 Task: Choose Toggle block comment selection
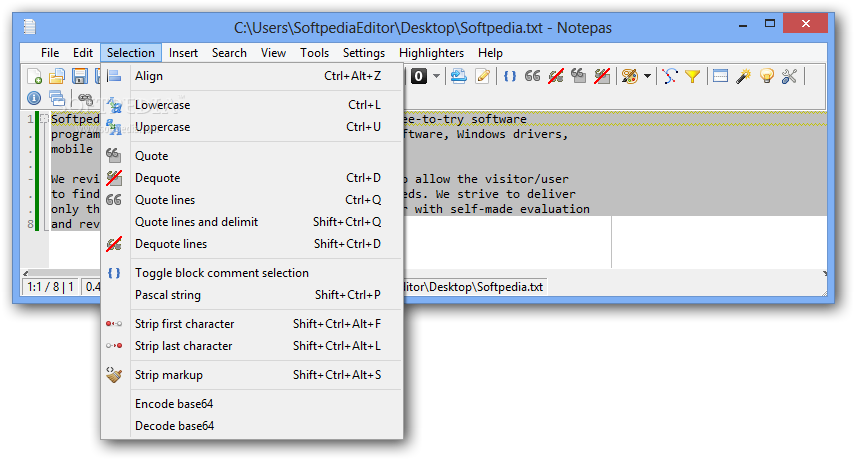(x=252, y=273)
